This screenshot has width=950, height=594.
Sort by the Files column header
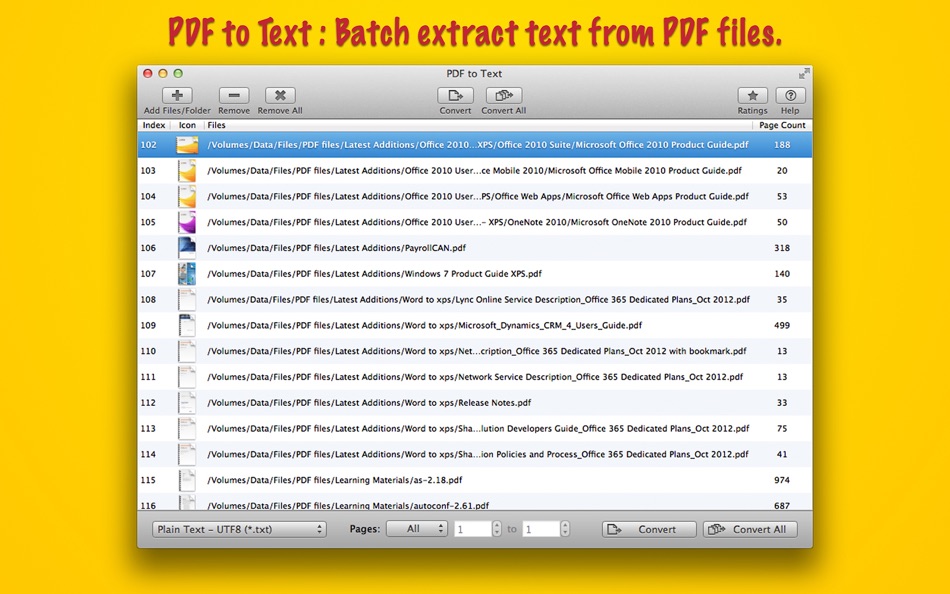coord(477,125)
